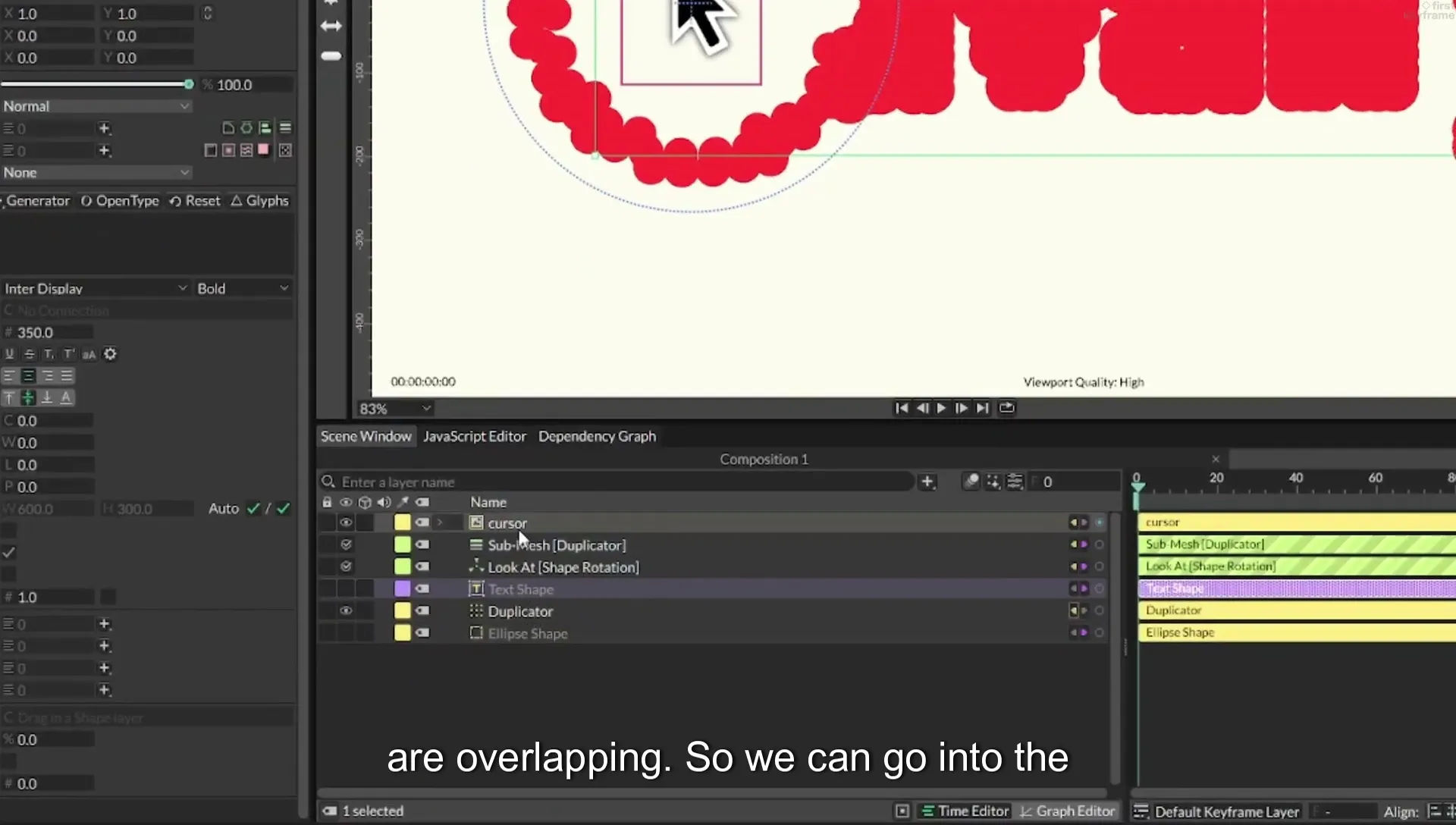Click the subscript text style icon
This screenshot has height=825, width=1456.
(49, 354)
